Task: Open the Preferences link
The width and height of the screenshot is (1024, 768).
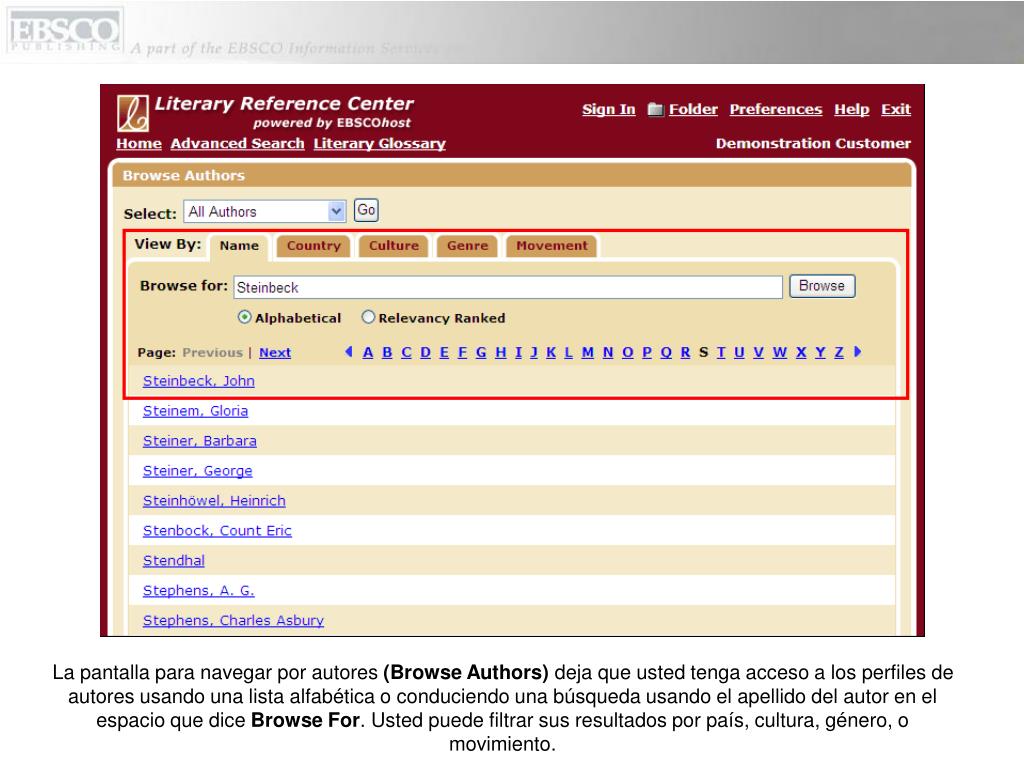Action: [776, 109]
